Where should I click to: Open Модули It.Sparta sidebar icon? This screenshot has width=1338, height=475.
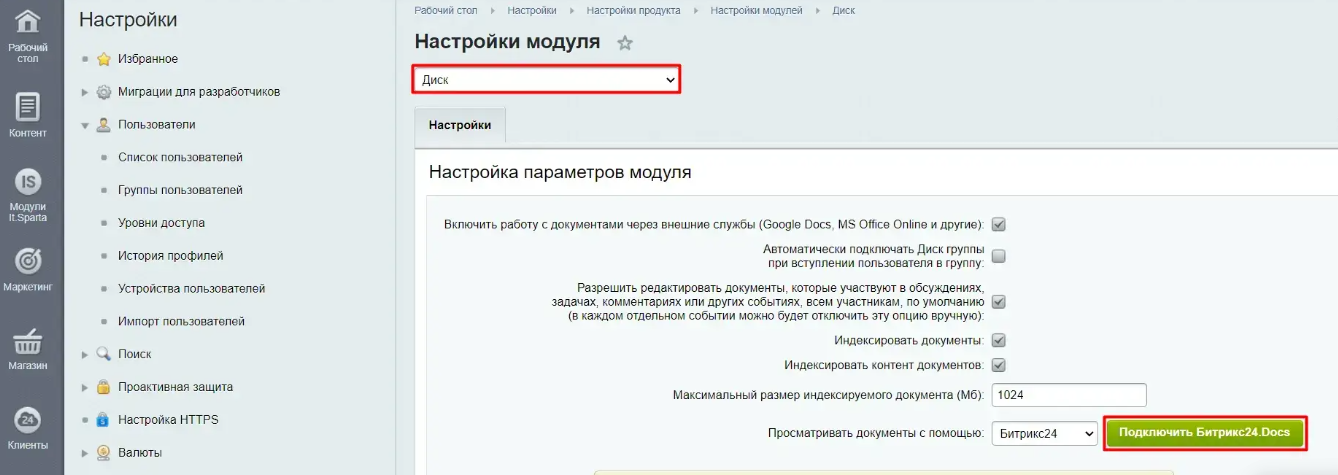pos(28,181)
